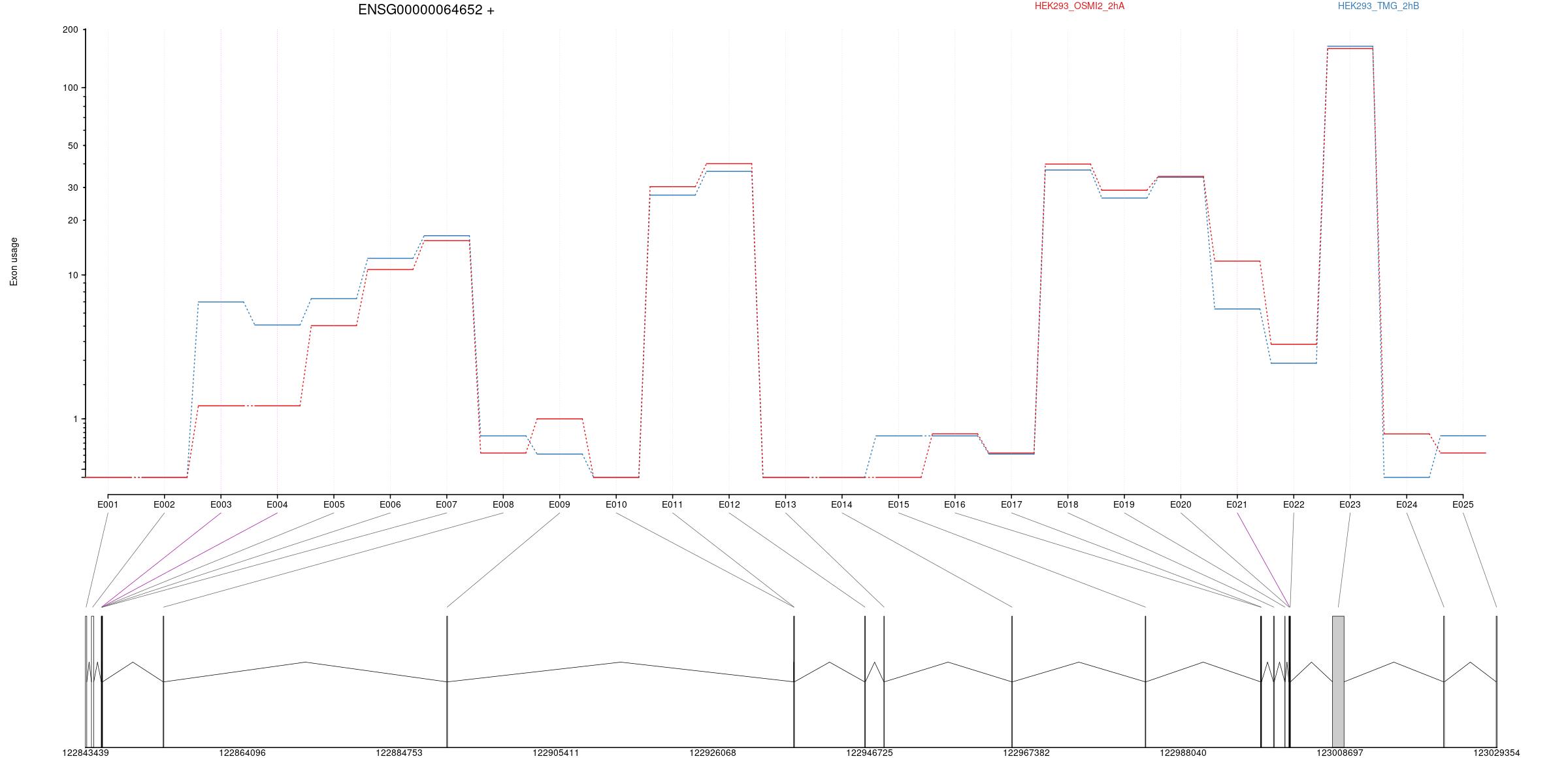1568x784 pixels.
Task: Click exon label E015
Action: (x=898, y=504)
